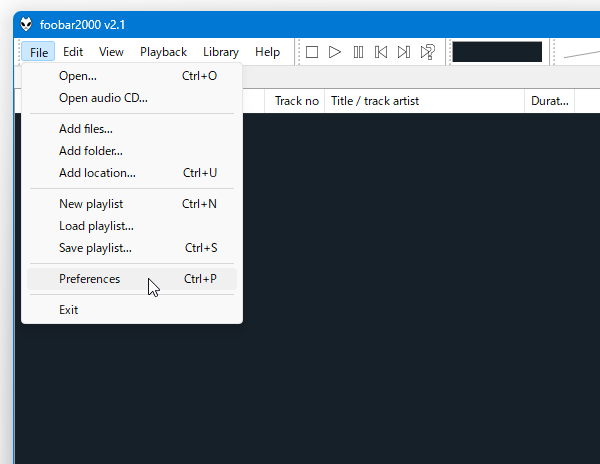Screen dimensions: 600x464
Task: Choose Exit in the File menu
Action: (132, 310)
